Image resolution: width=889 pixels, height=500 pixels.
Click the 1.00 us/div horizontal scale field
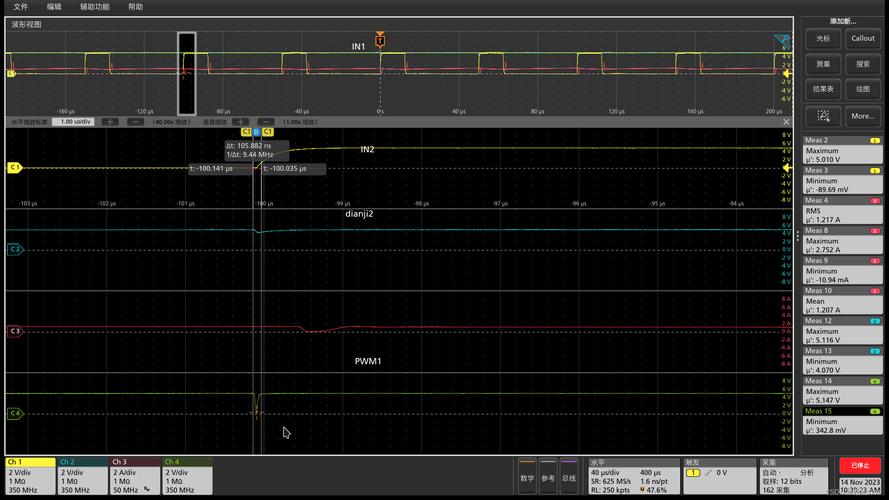(x=74, y=121)
